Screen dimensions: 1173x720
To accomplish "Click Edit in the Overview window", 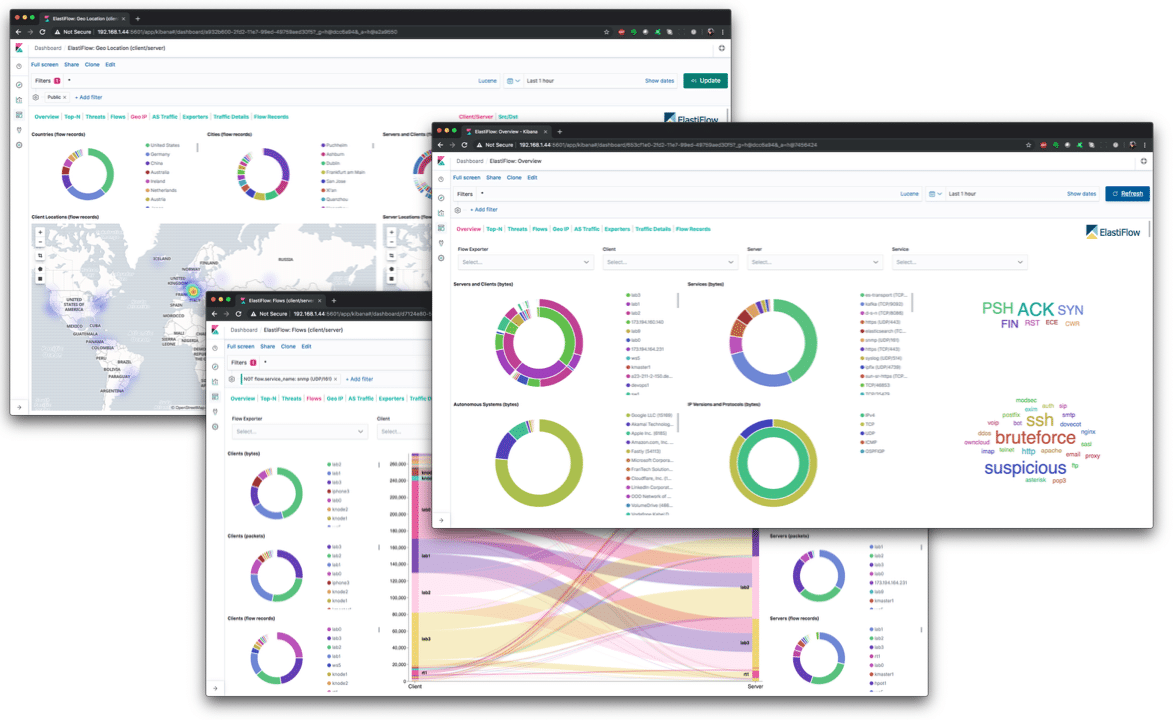I will coord(533,177).
